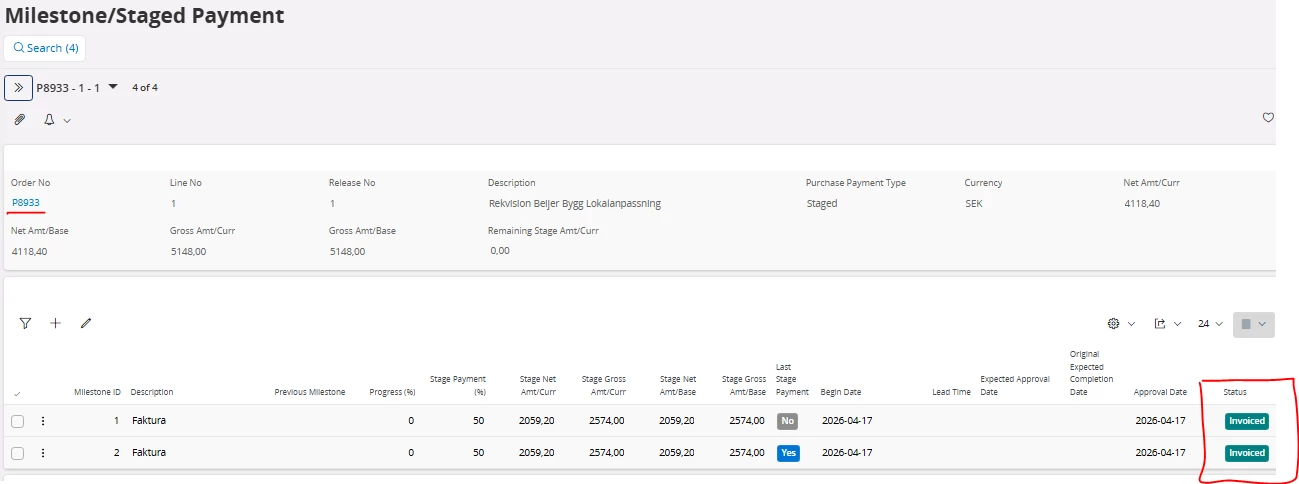The height and width of the screenshot is (484, 1299).
Task: Select the checkbox for milestone 1 row
Action: (18, 421)
